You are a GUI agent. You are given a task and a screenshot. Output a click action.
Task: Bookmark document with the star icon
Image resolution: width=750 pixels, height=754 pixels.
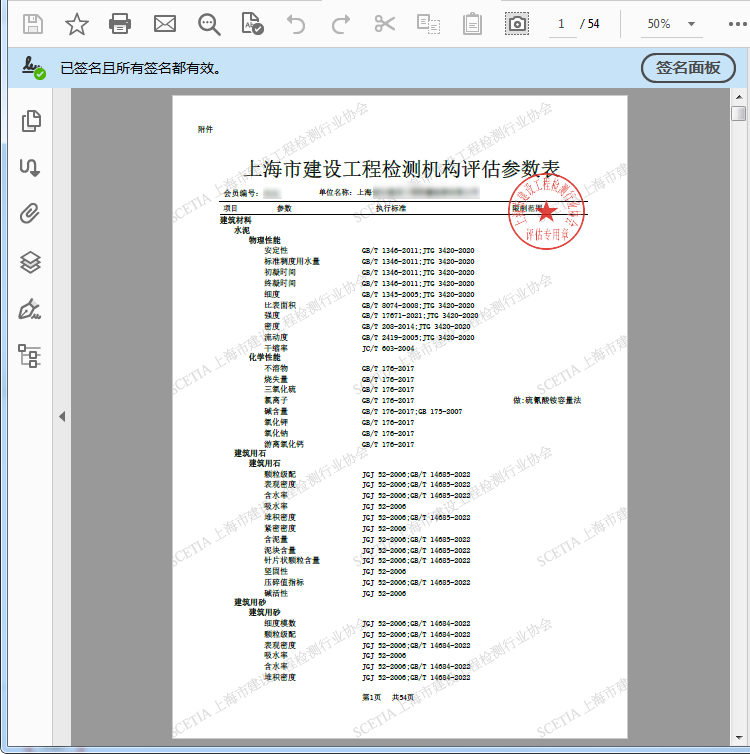[77, 23]
